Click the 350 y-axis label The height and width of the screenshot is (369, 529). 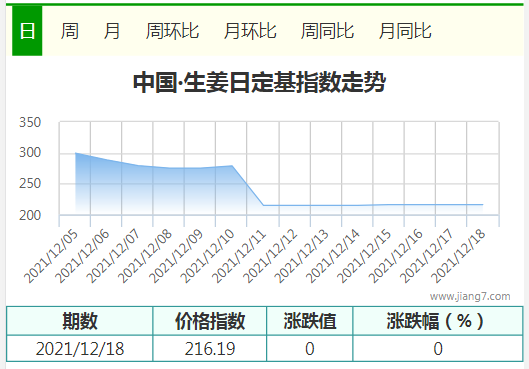pyautogui.click(x=30, y=122)
